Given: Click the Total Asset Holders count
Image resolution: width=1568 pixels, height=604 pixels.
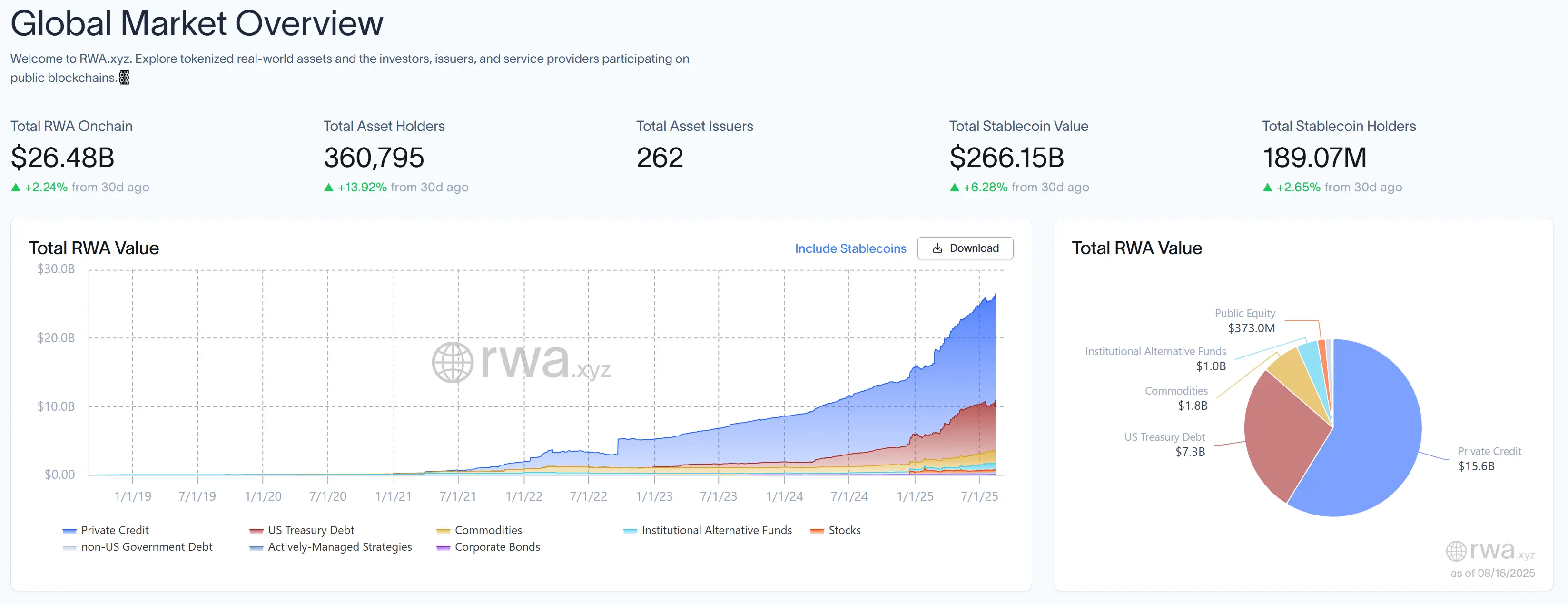Looking at the screenshot, I should tap(374, 158).
